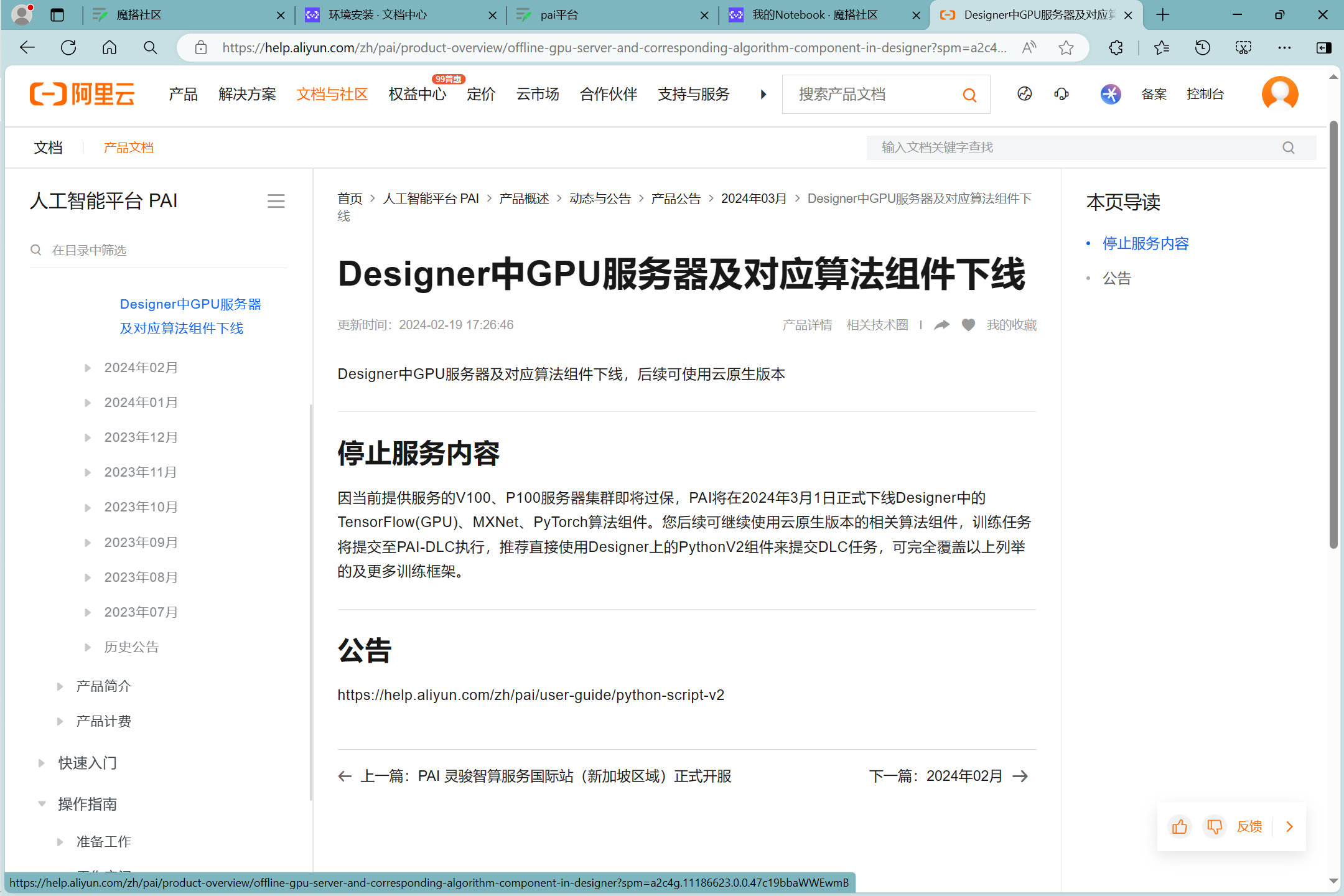
Task: Add page to favorites star icon
Action: click(1066, 48)
